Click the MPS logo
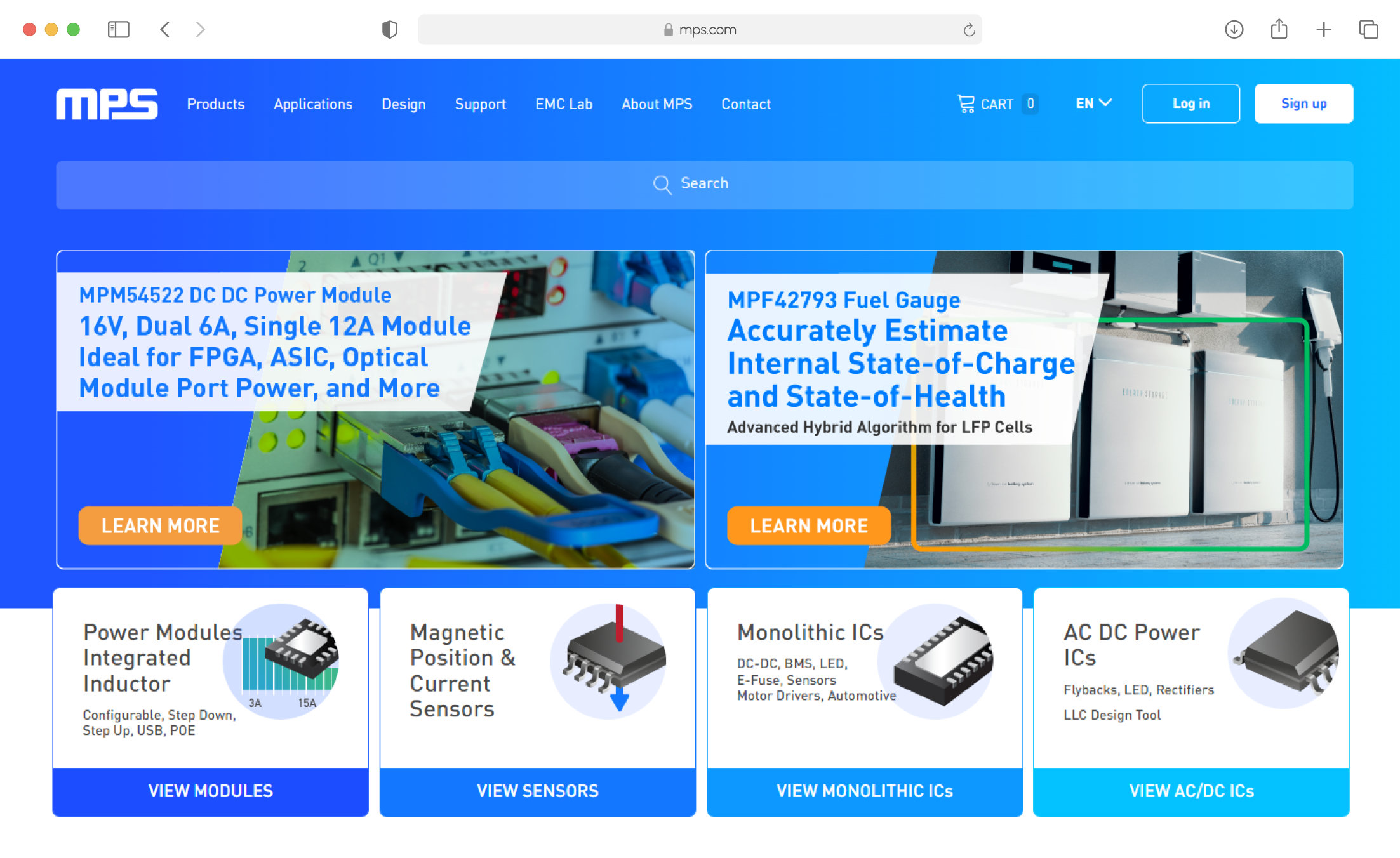Screen dimensions: 1400x858 coord(107,104)
